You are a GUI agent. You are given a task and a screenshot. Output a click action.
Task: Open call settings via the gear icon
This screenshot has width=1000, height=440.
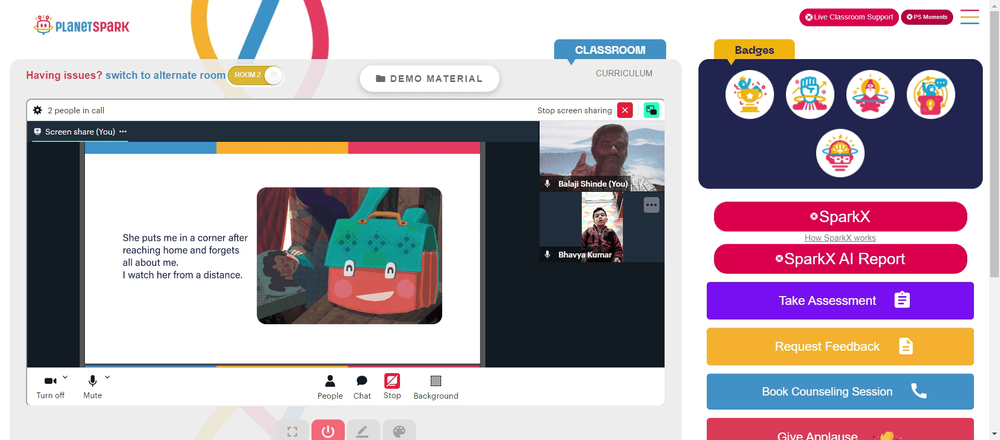(x=38, y=110)
